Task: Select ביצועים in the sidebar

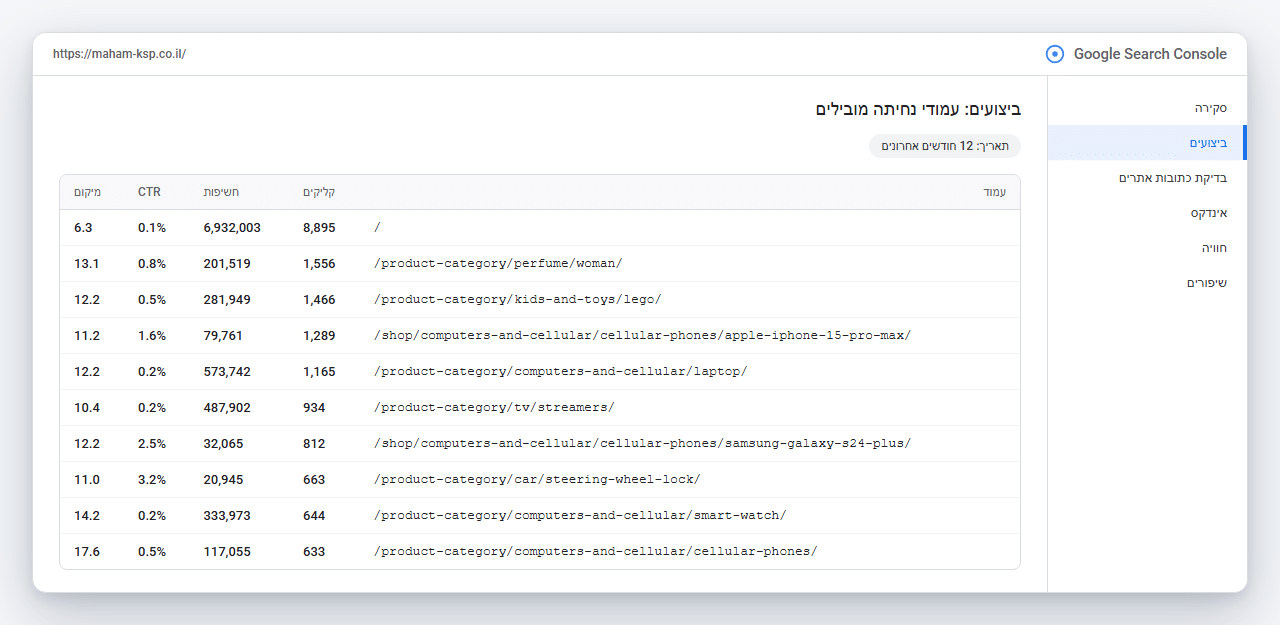Action: tap(1147, 143)
